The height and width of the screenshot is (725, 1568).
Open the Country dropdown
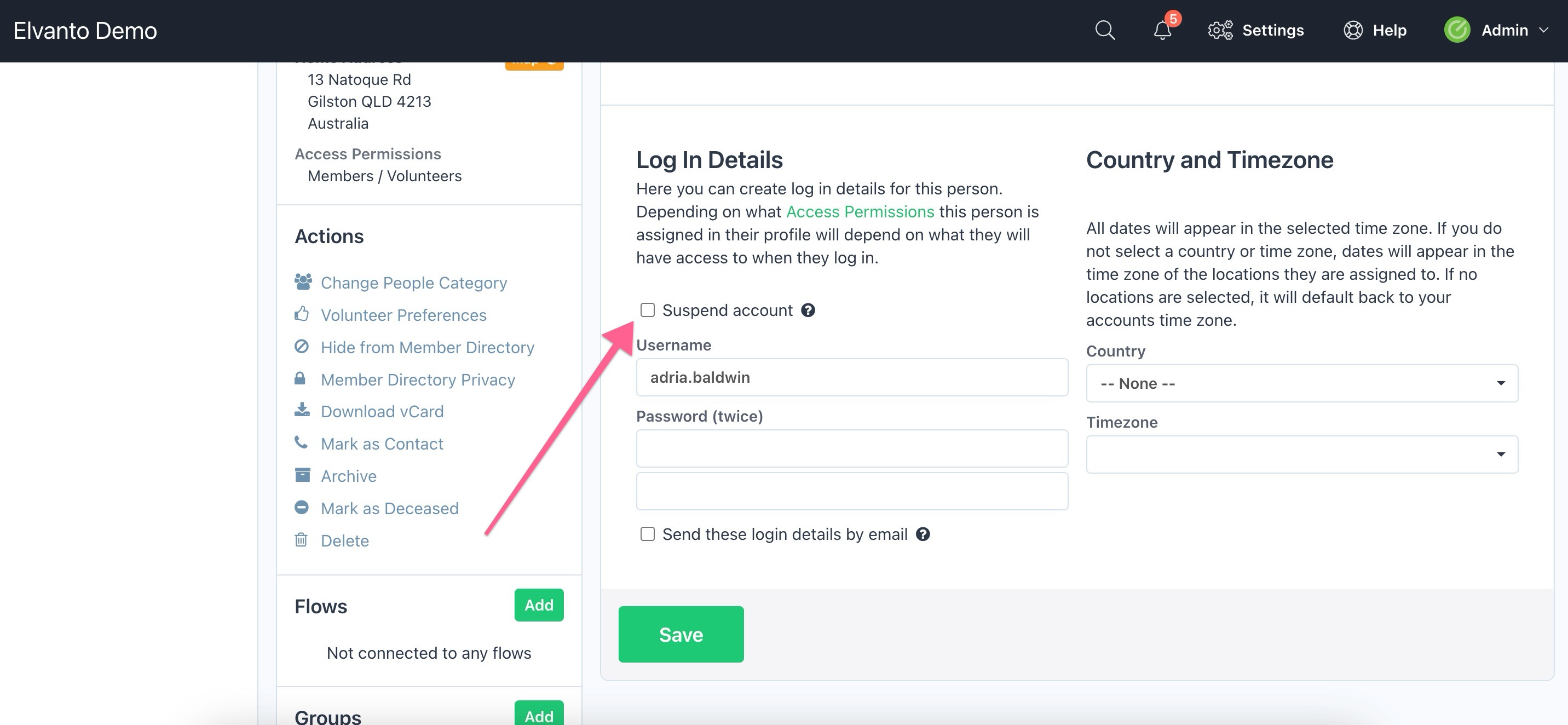tap(1301, 383)
